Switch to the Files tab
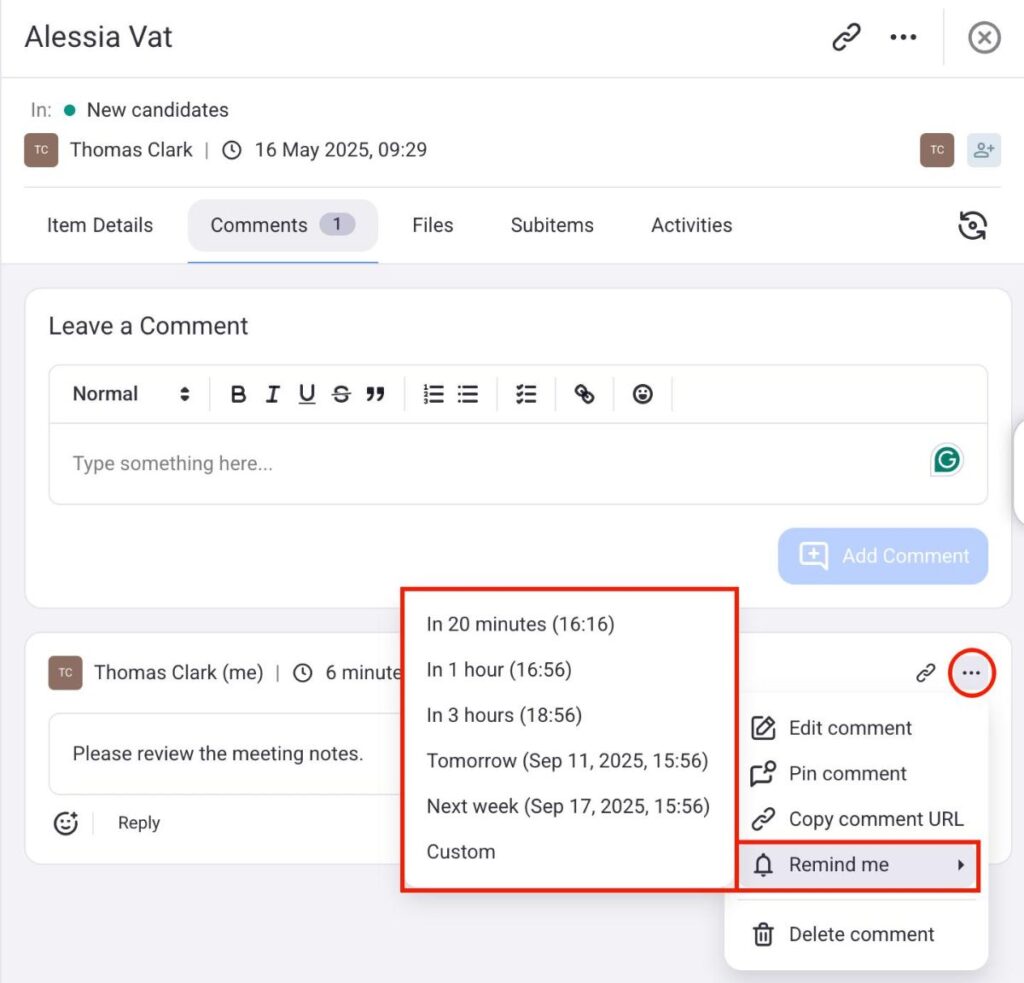Image resolution: width=1024 pixels, height=983 pixels. [432, 225]
